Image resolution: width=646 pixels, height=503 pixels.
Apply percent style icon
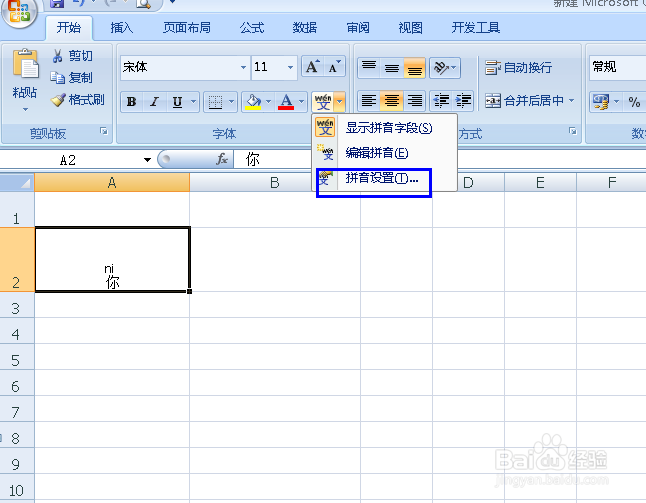click(x=634, y=101)
